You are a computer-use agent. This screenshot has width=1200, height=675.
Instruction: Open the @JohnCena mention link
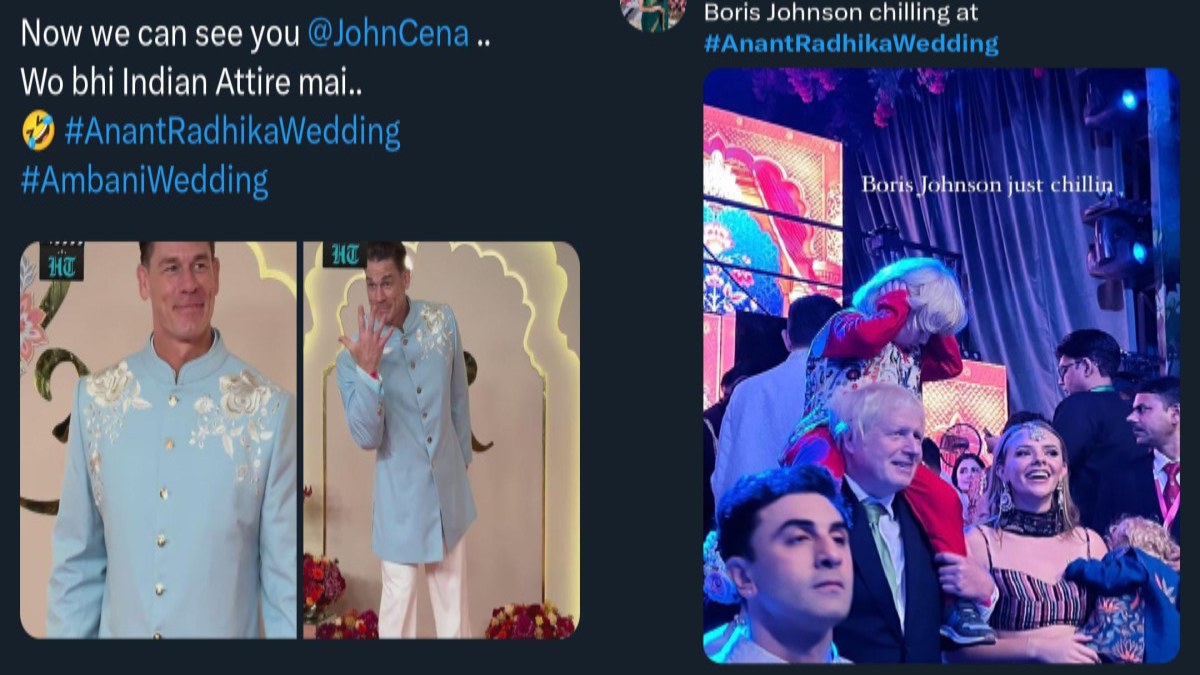[x=388, y=34]
